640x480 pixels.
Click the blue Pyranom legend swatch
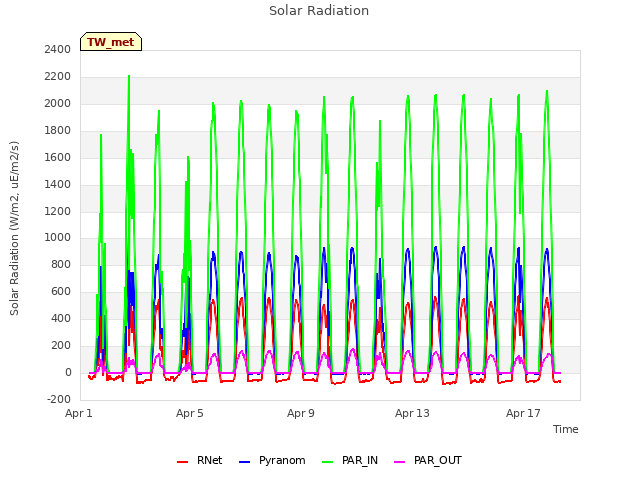coord(244,462)
